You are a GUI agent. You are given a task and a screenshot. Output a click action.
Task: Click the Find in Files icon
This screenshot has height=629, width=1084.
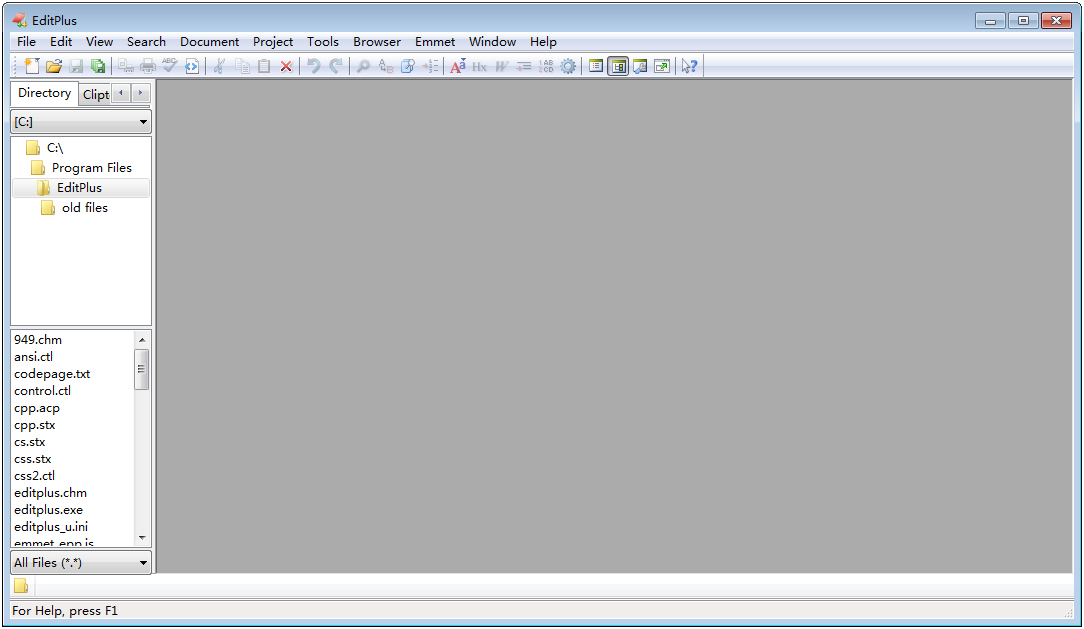408,66
